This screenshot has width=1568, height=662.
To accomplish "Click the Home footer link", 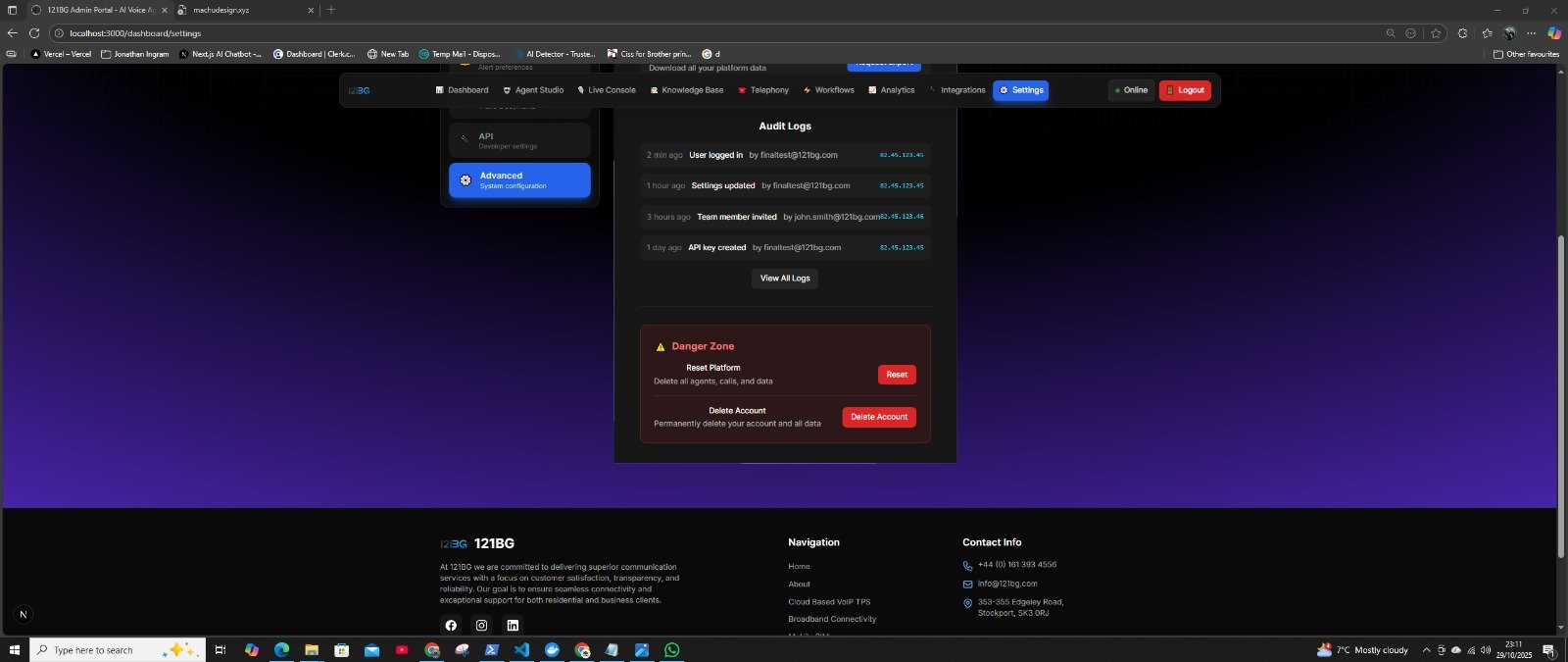I will (799, 567).
